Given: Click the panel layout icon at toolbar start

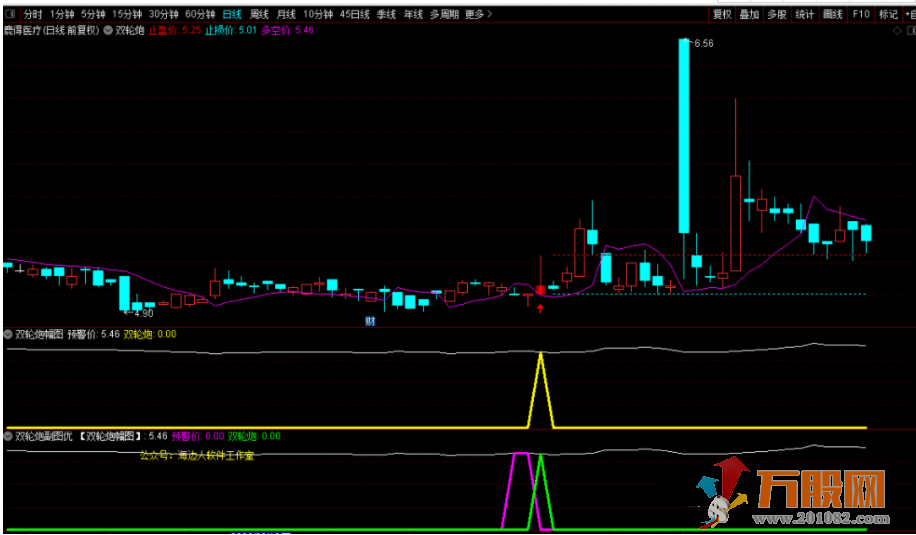Looking at the screenshot, I should pos(10,14).
